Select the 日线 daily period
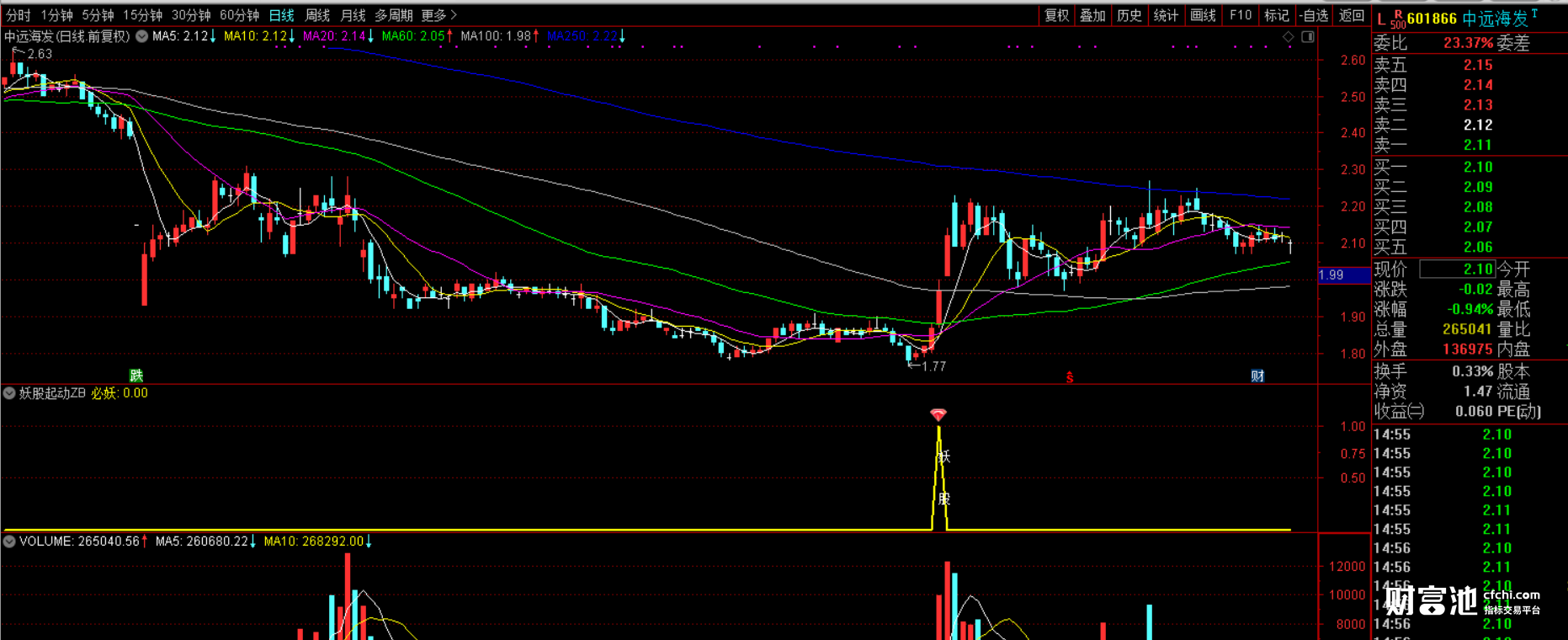The height and width of the screenshot is (640, 1568). click(281, 15)
